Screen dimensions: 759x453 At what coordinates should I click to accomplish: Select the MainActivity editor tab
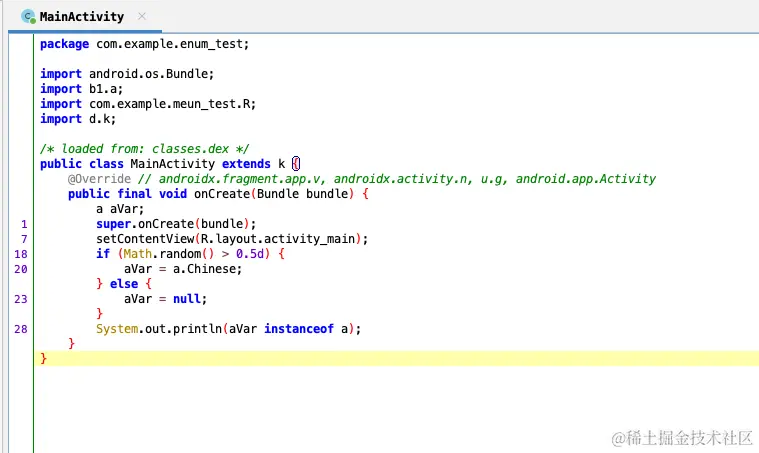pyautogui.click(x=85, y=16)
